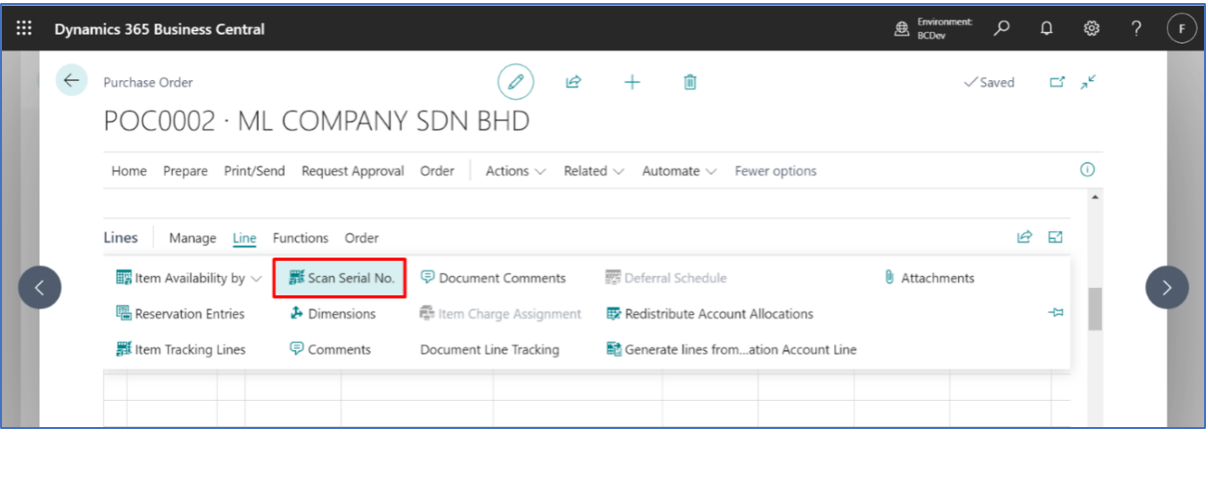
Task: Open Item Availability by dropdown
Action: [x=189, y=278]
